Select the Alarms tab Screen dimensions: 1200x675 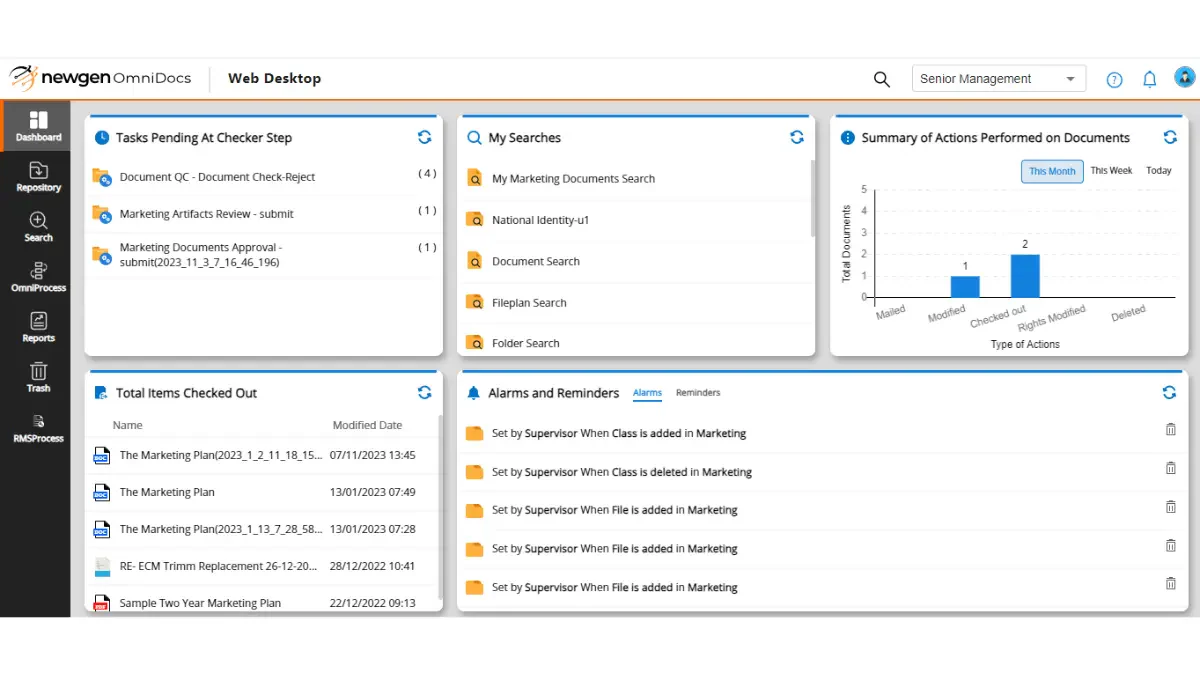coord(647,393)
